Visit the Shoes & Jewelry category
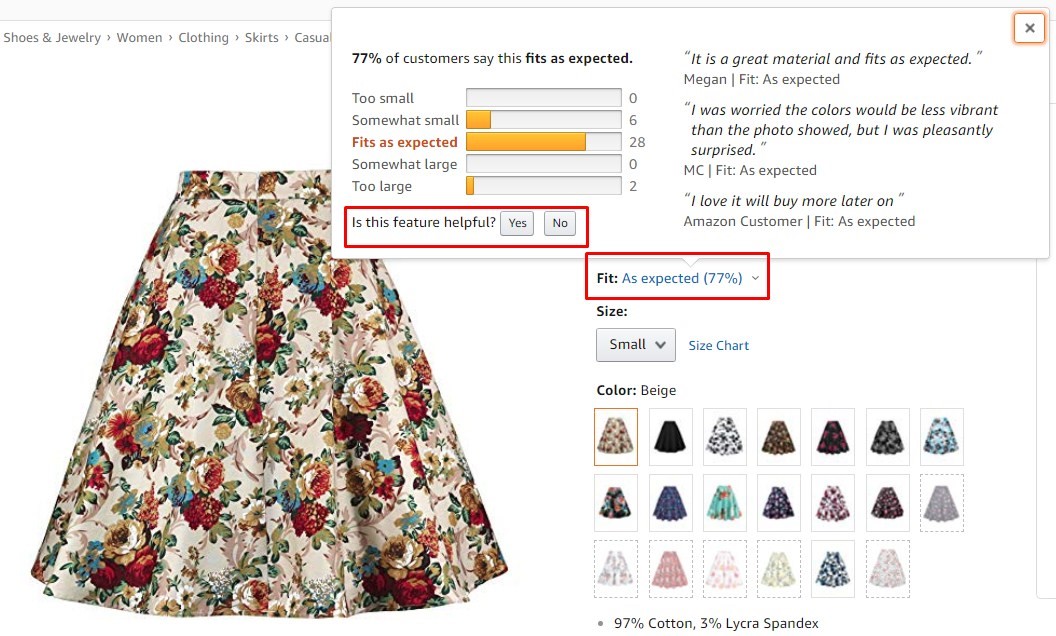 (52, 37)
